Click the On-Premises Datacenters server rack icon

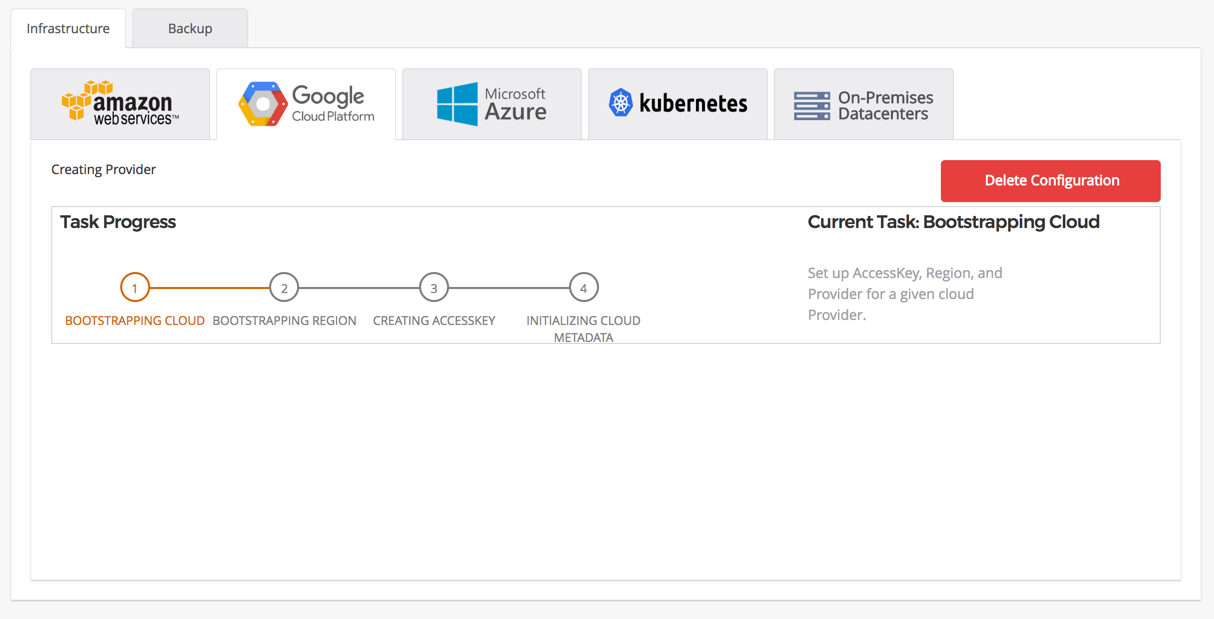(812, 105)
